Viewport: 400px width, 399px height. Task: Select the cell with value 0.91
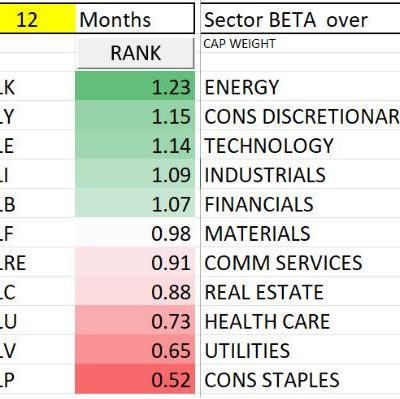click(x=135, y=261)
